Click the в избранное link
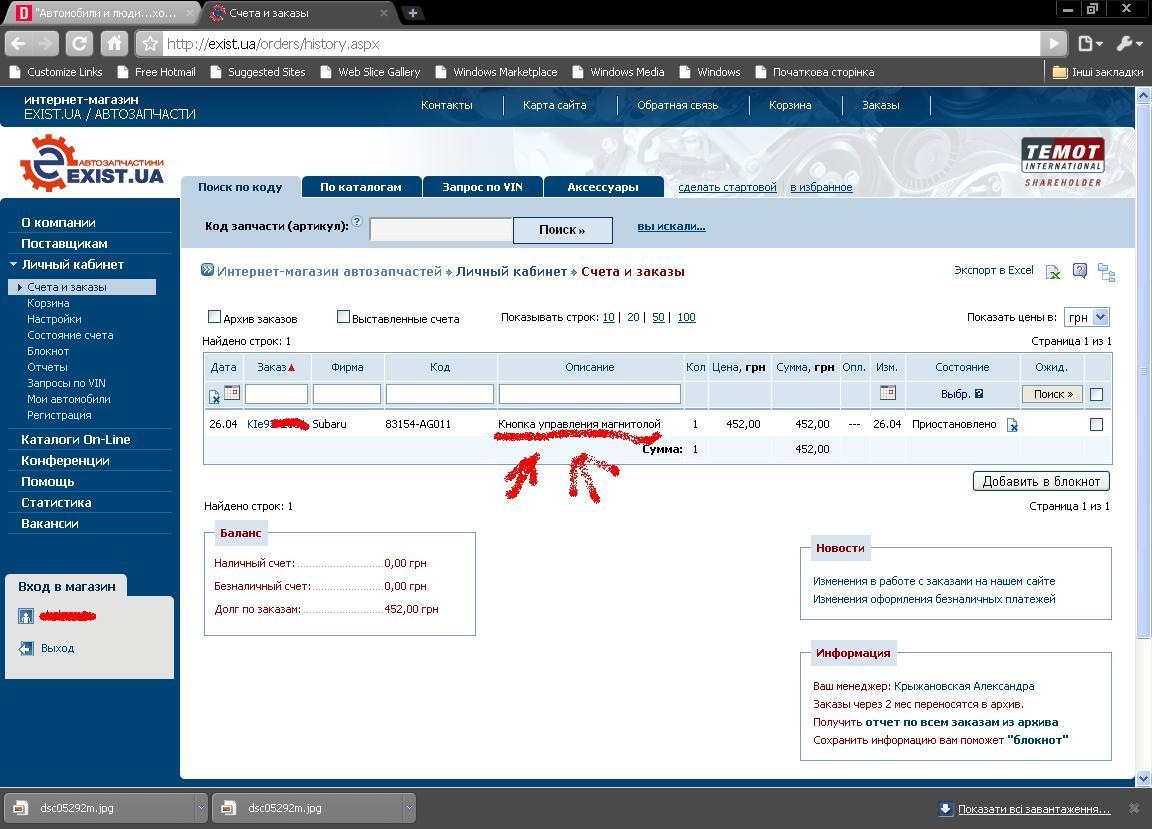The height and width of the screenshot is (829, 1152). (821, 187)
